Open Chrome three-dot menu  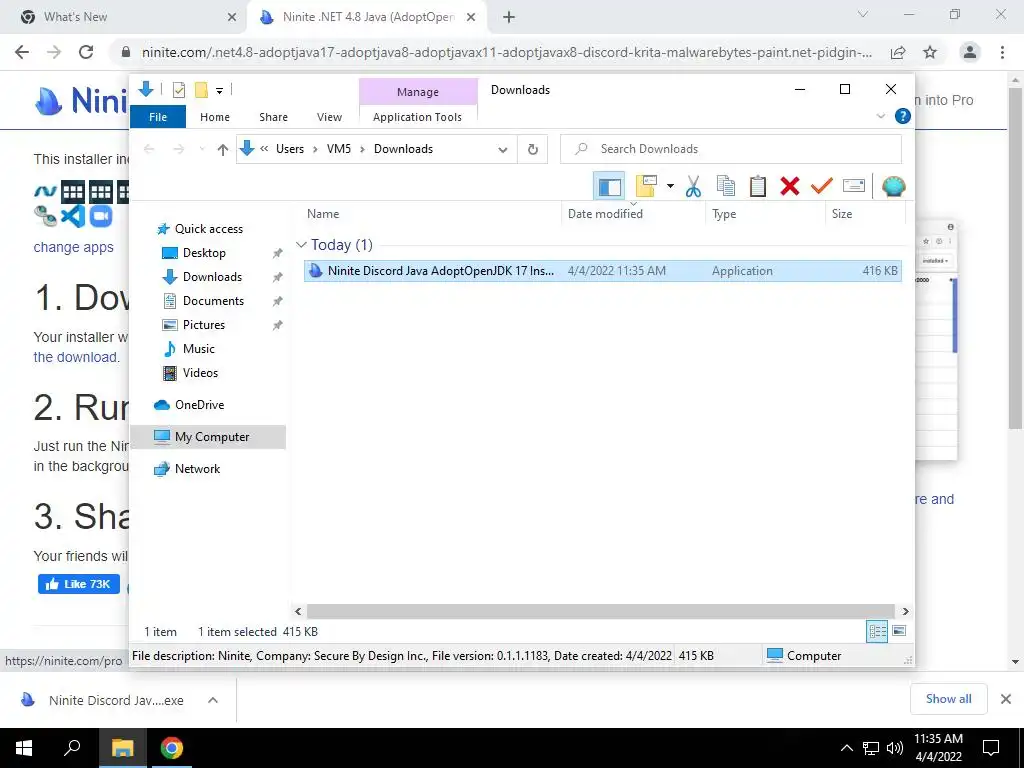point(1002,52)
